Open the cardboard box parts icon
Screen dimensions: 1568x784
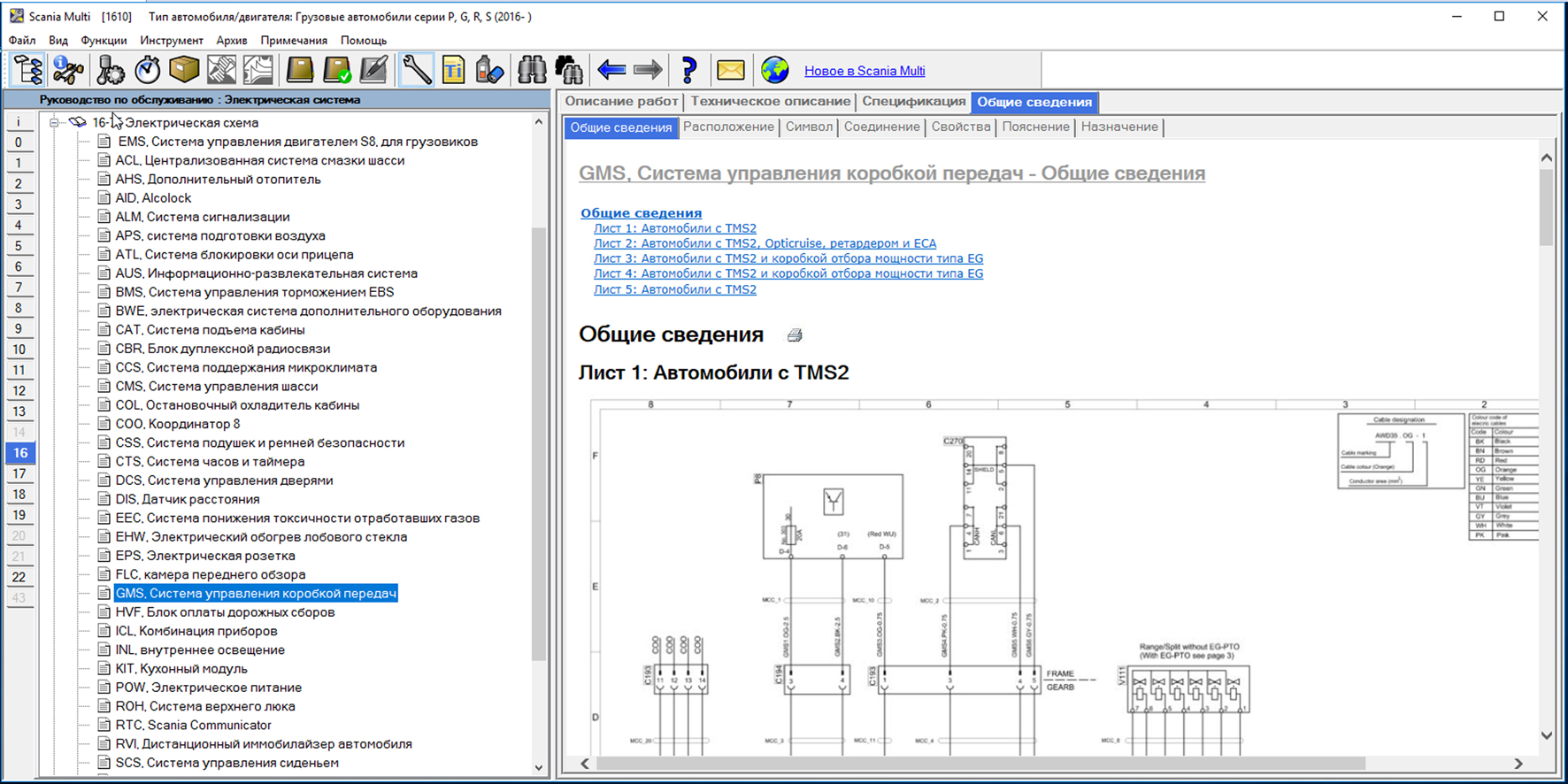(x=184, y=70)
